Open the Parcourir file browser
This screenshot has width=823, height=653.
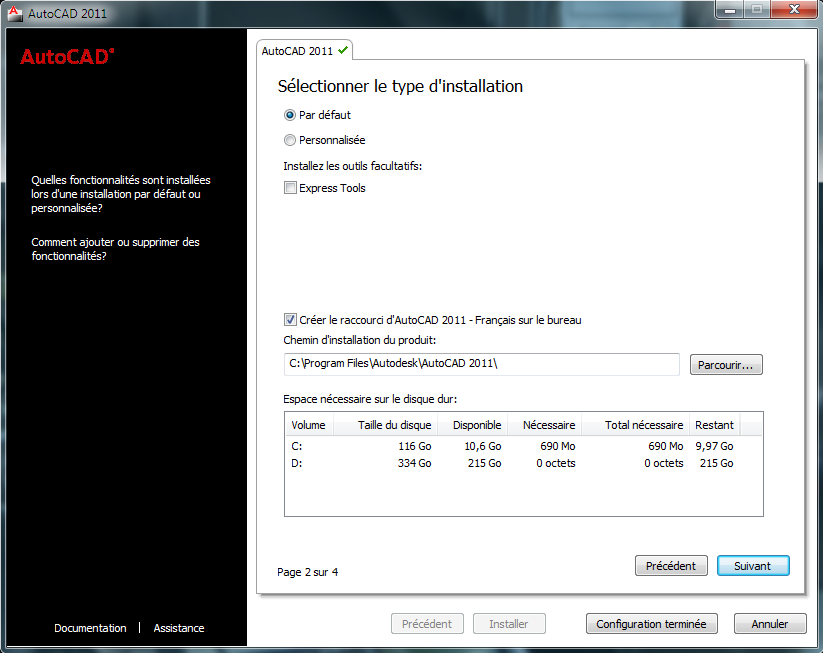pos(726,364)
